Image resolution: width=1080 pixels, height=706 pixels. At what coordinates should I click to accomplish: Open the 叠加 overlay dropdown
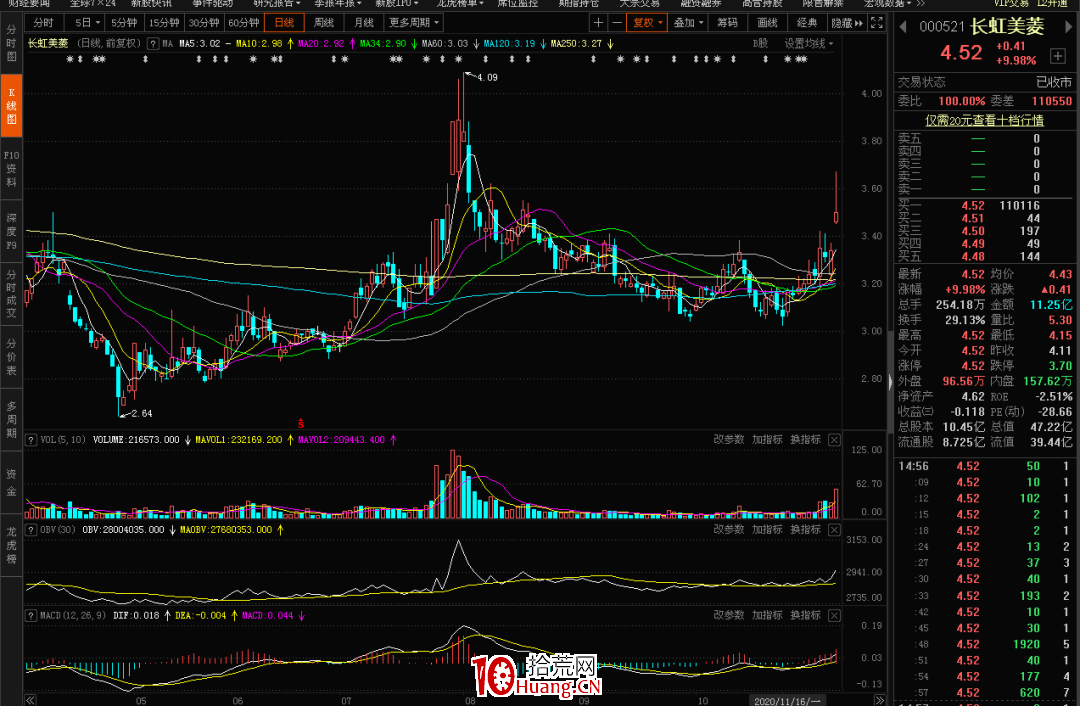pyautogui.click(x=688, y=23)
